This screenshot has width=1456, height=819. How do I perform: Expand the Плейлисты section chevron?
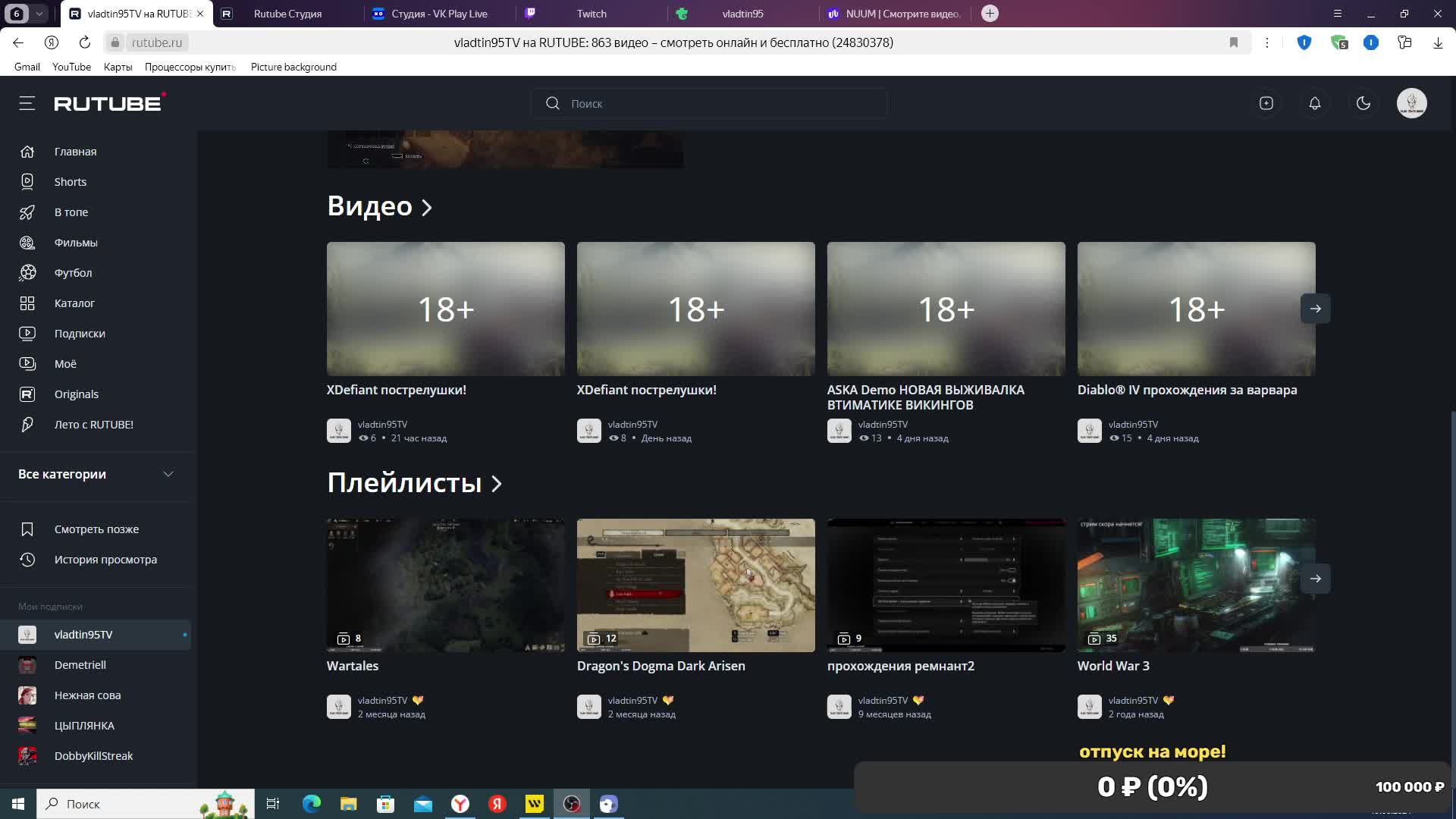tap(497, 484)
